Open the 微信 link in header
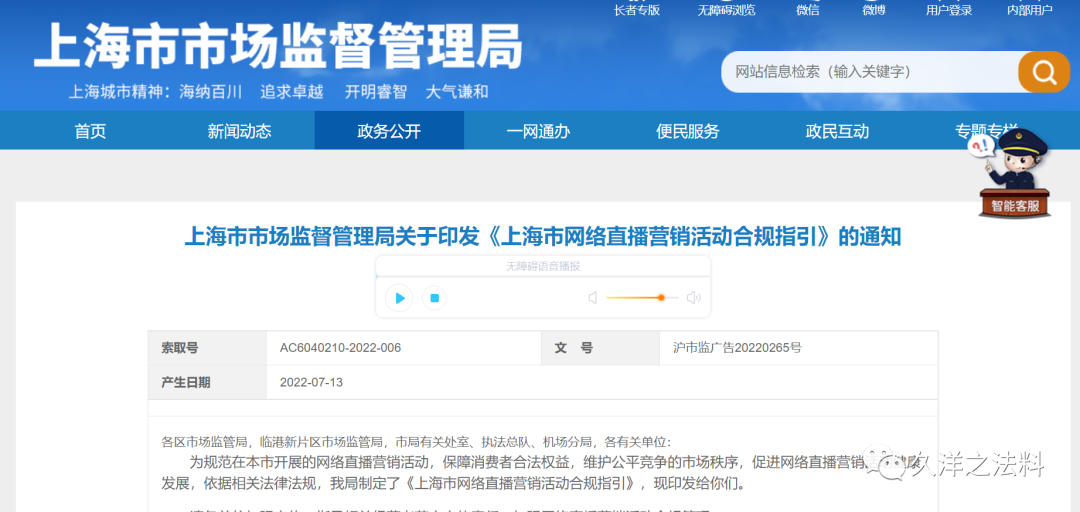Screen dimensions: 1080x512 coord(808,10)
